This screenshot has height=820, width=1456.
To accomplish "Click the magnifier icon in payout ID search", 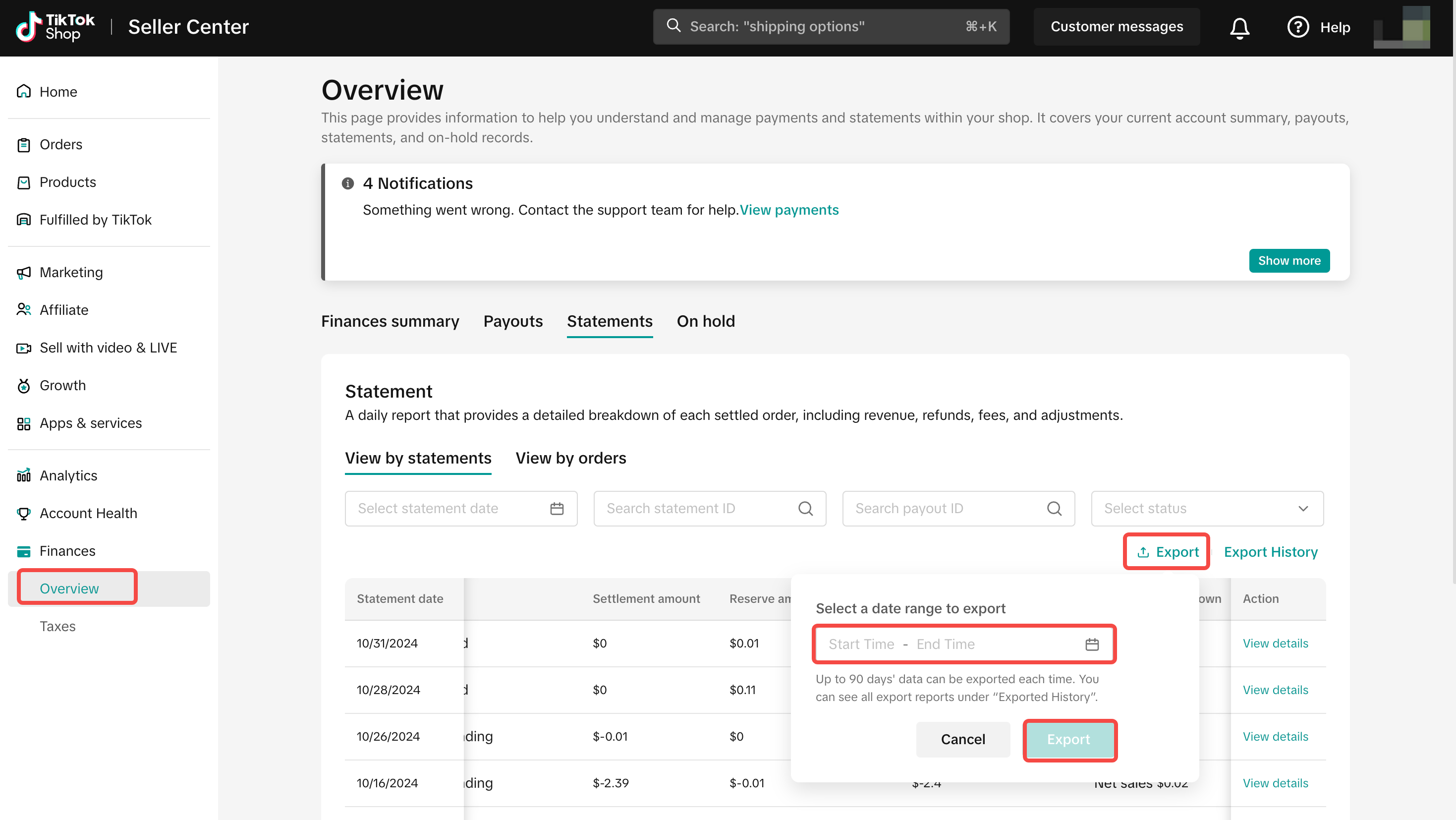I will [1054, 508].
